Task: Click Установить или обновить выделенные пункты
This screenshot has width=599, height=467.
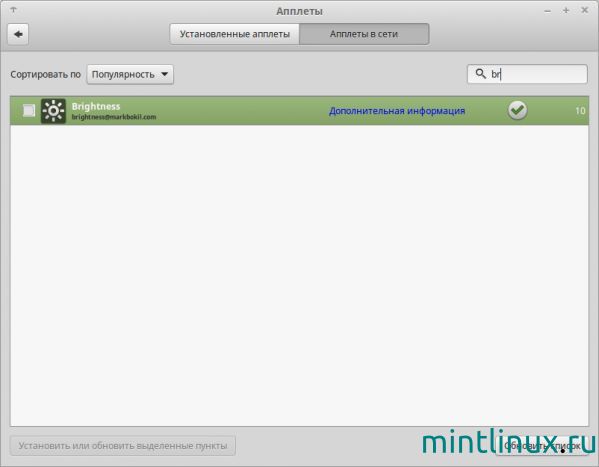Action: pos(123,446)
